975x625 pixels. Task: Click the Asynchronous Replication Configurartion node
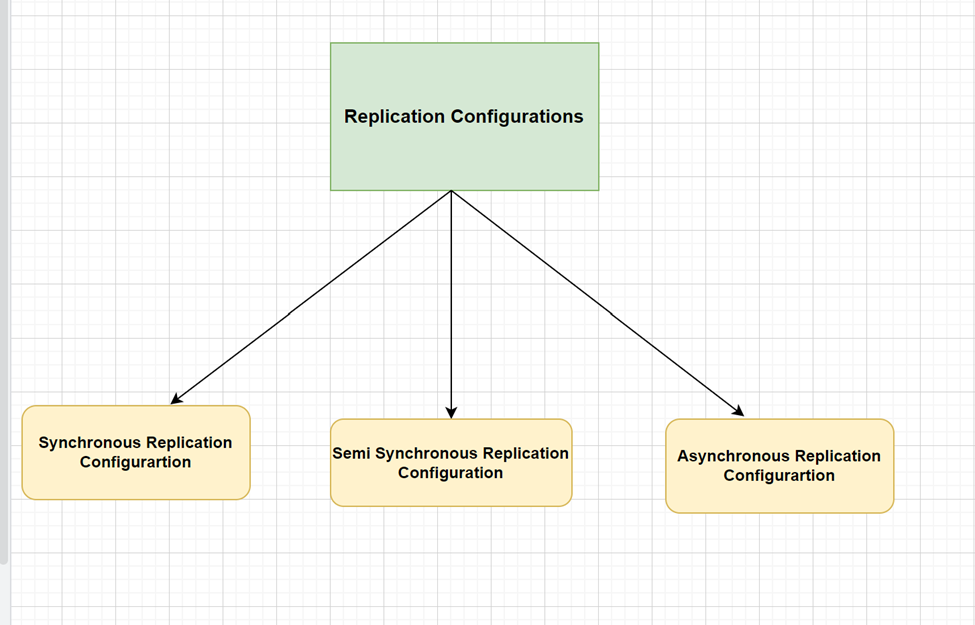779,466
